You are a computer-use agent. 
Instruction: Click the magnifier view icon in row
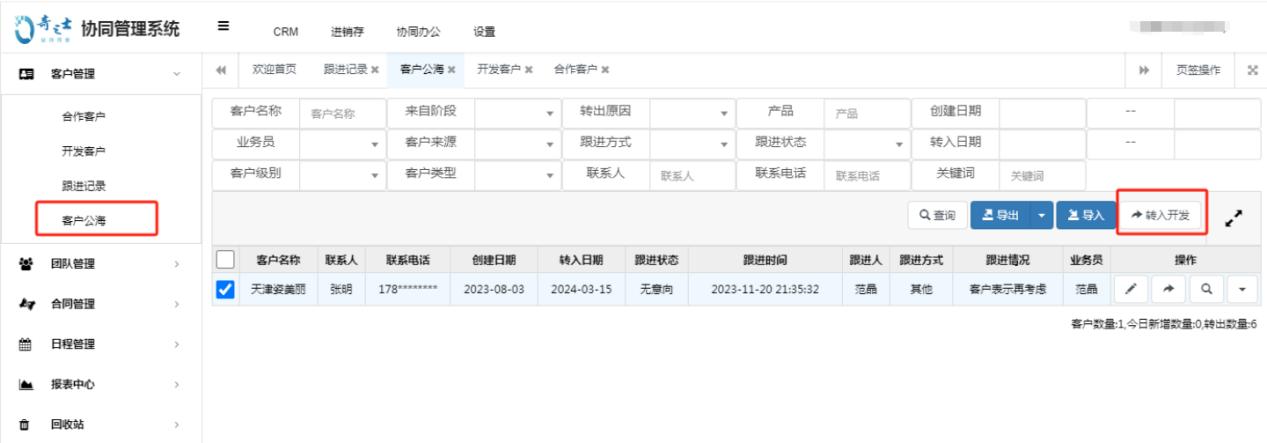(1207, 288)
